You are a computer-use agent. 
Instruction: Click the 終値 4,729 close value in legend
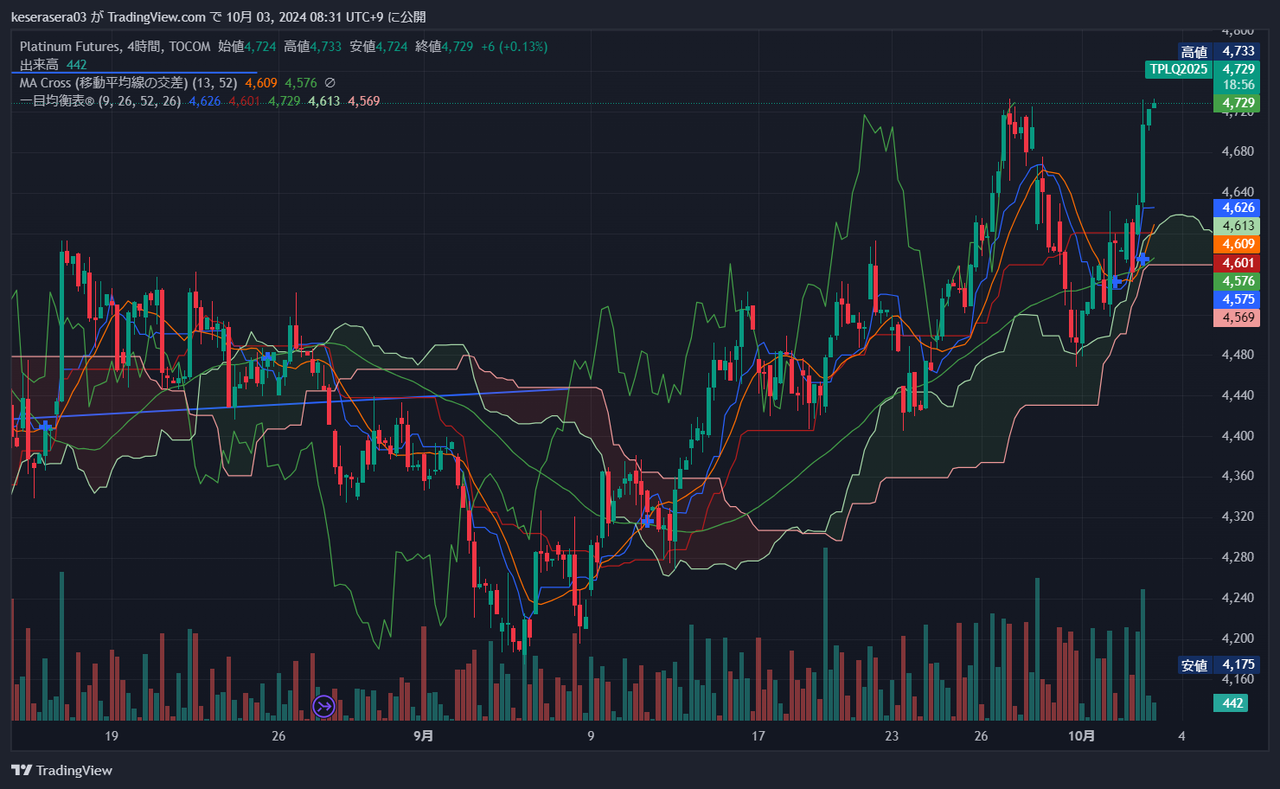tap(443, 46)
